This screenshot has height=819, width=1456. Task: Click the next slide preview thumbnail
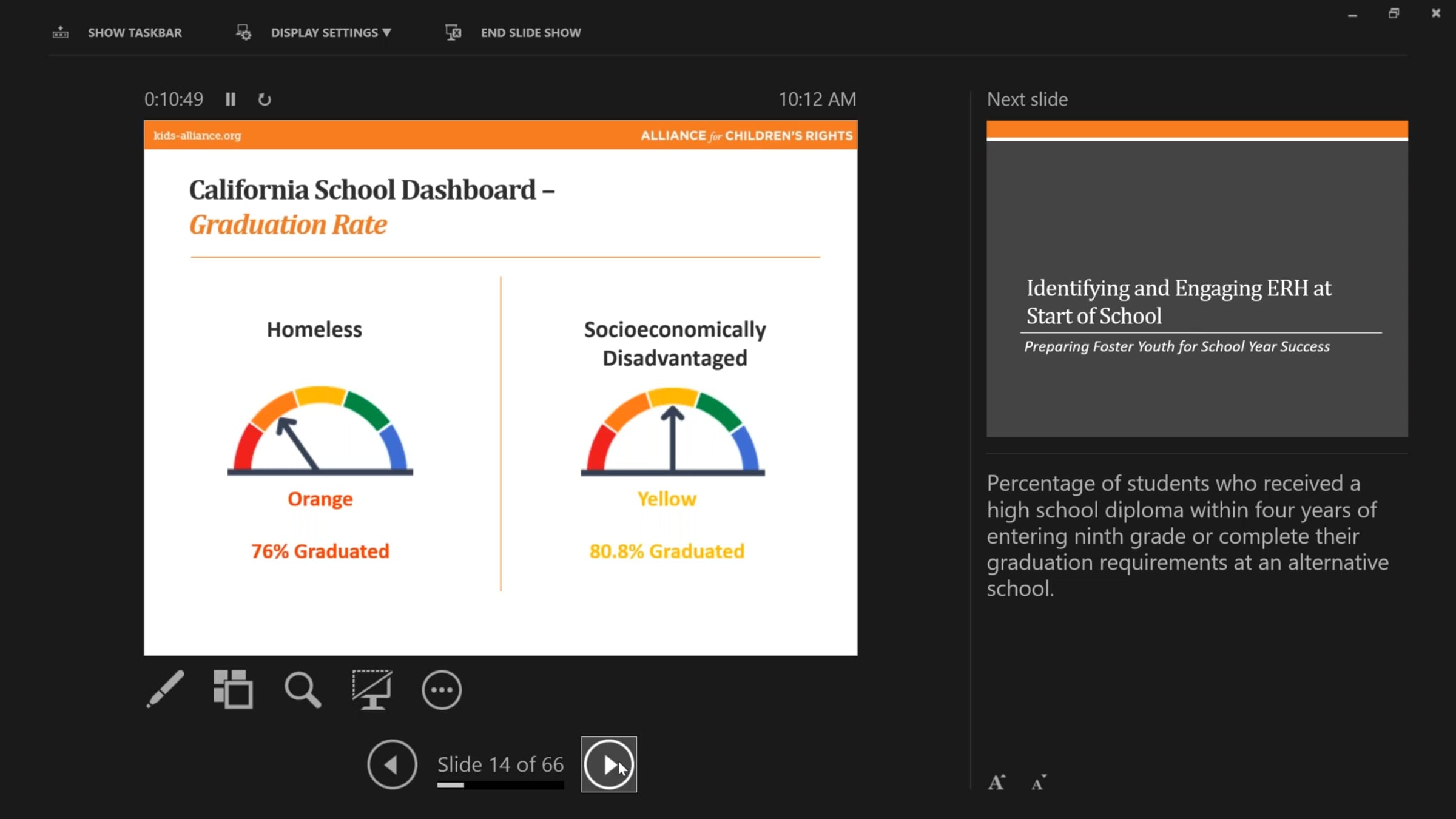(x=1197, y=278)
